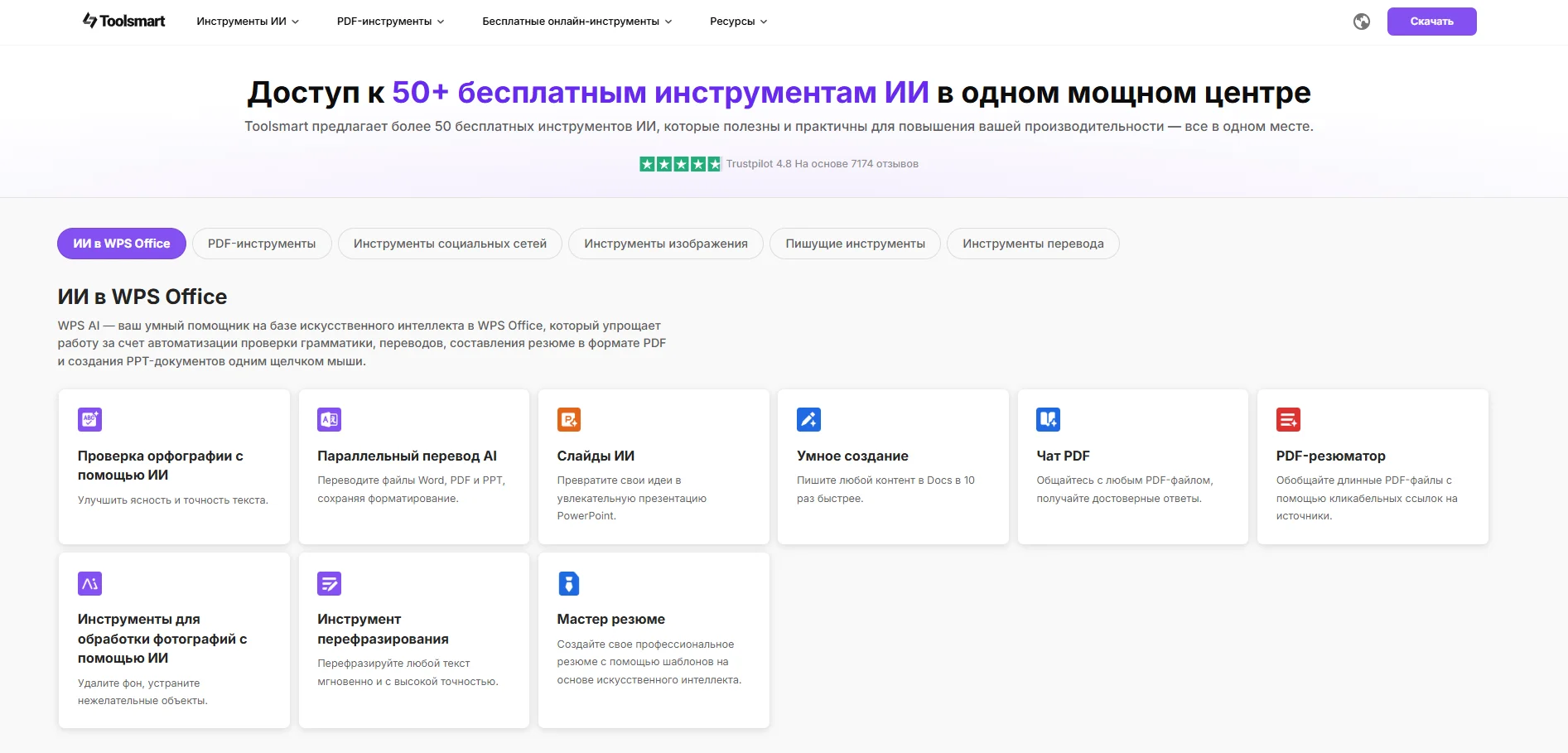Expand the Ресурсы dropdown menu
Screen dimensions: 1568x753
[738, 22]
